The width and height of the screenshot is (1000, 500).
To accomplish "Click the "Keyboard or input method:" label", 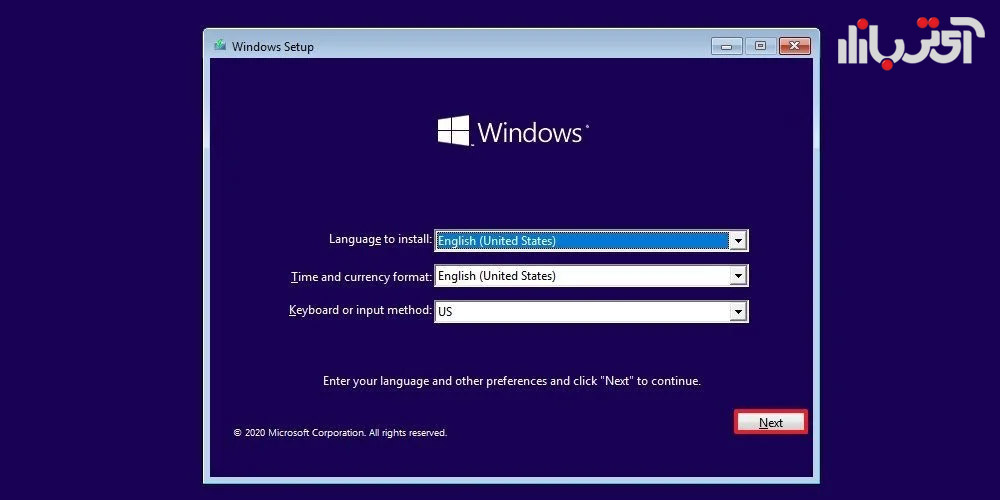I will (x=360, y=310).
